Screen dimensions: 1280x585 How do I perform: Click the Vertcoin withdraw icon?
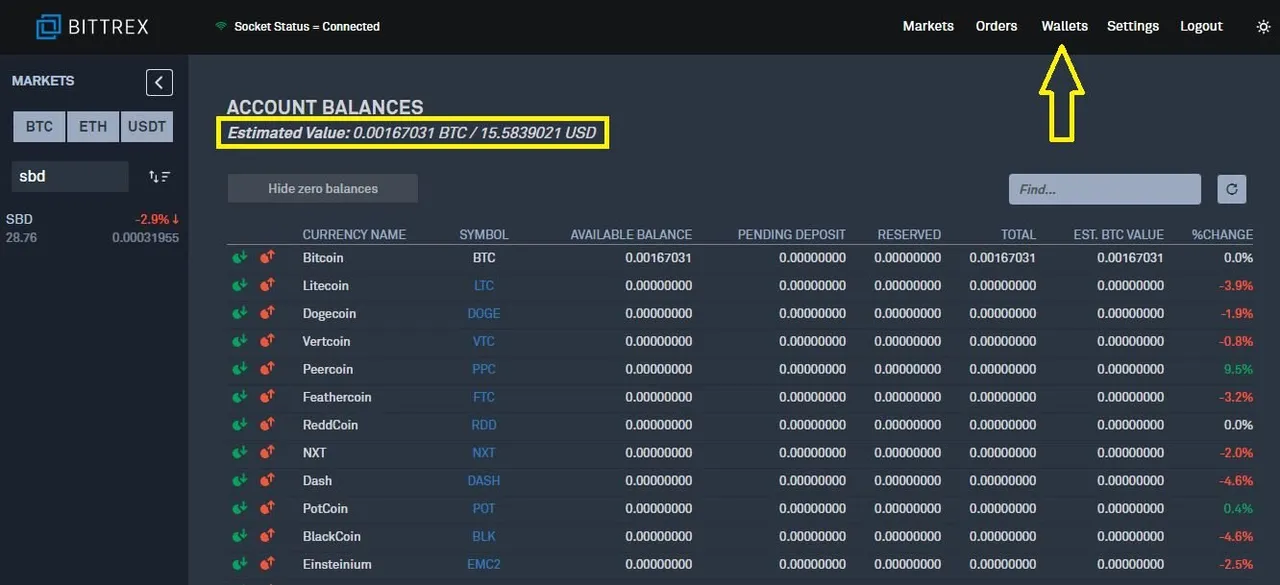(267, 341)
